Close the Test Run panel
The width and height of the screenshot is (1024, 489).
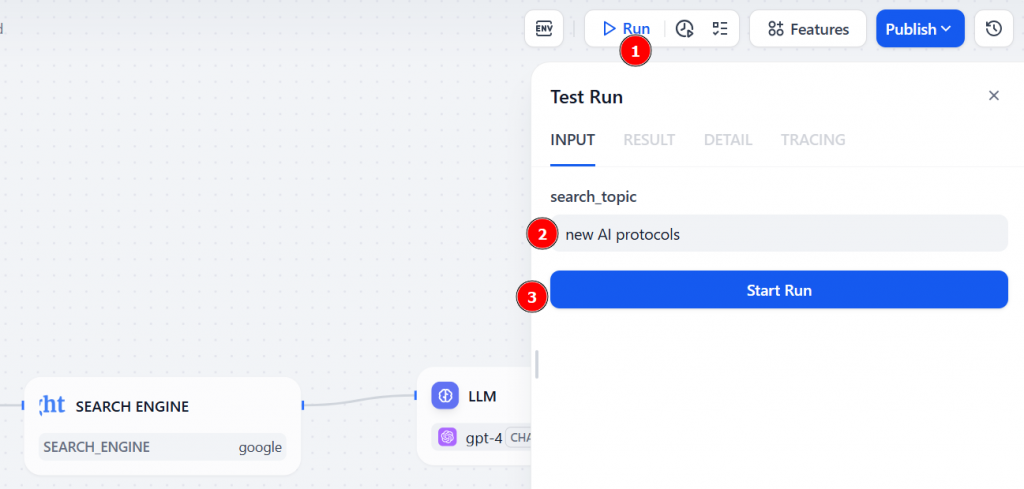pos(993,96)
